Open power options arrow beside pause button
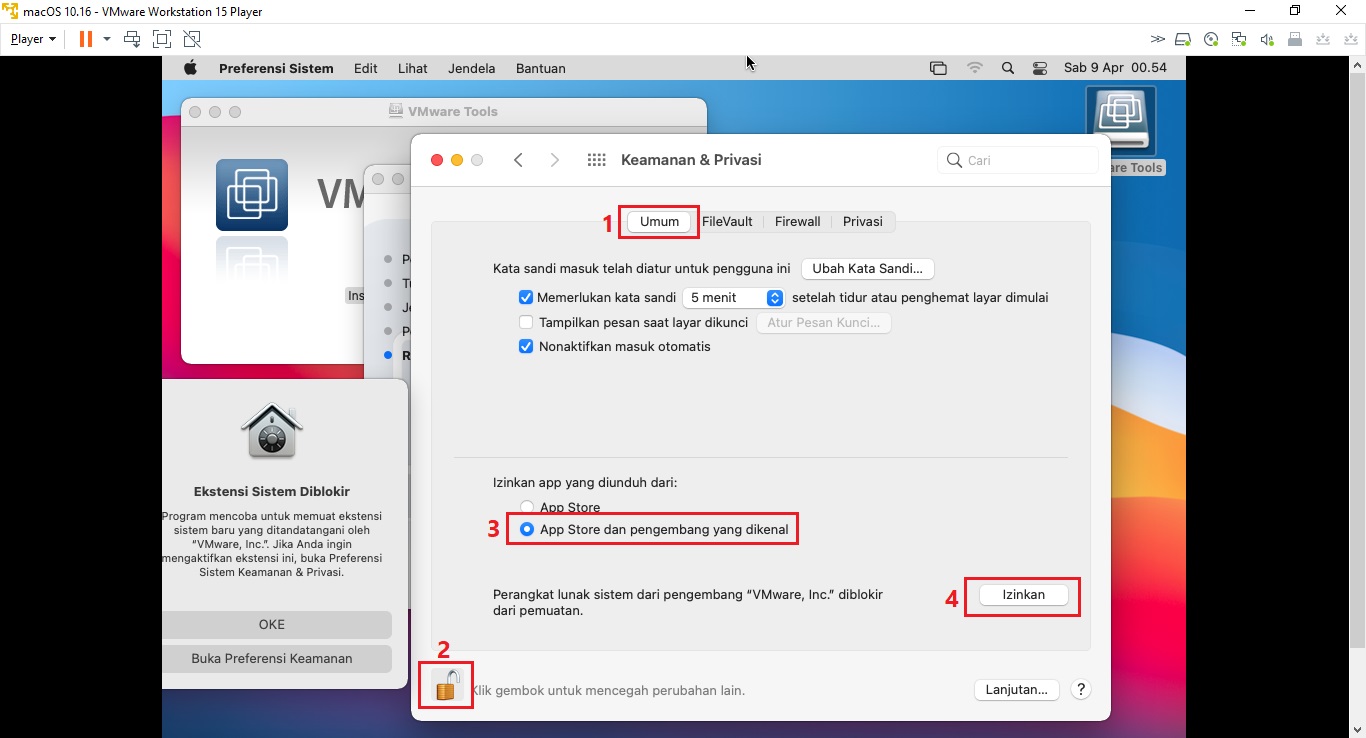The height and width of the screenshot is (738, 1366). (x=107, y=39)
